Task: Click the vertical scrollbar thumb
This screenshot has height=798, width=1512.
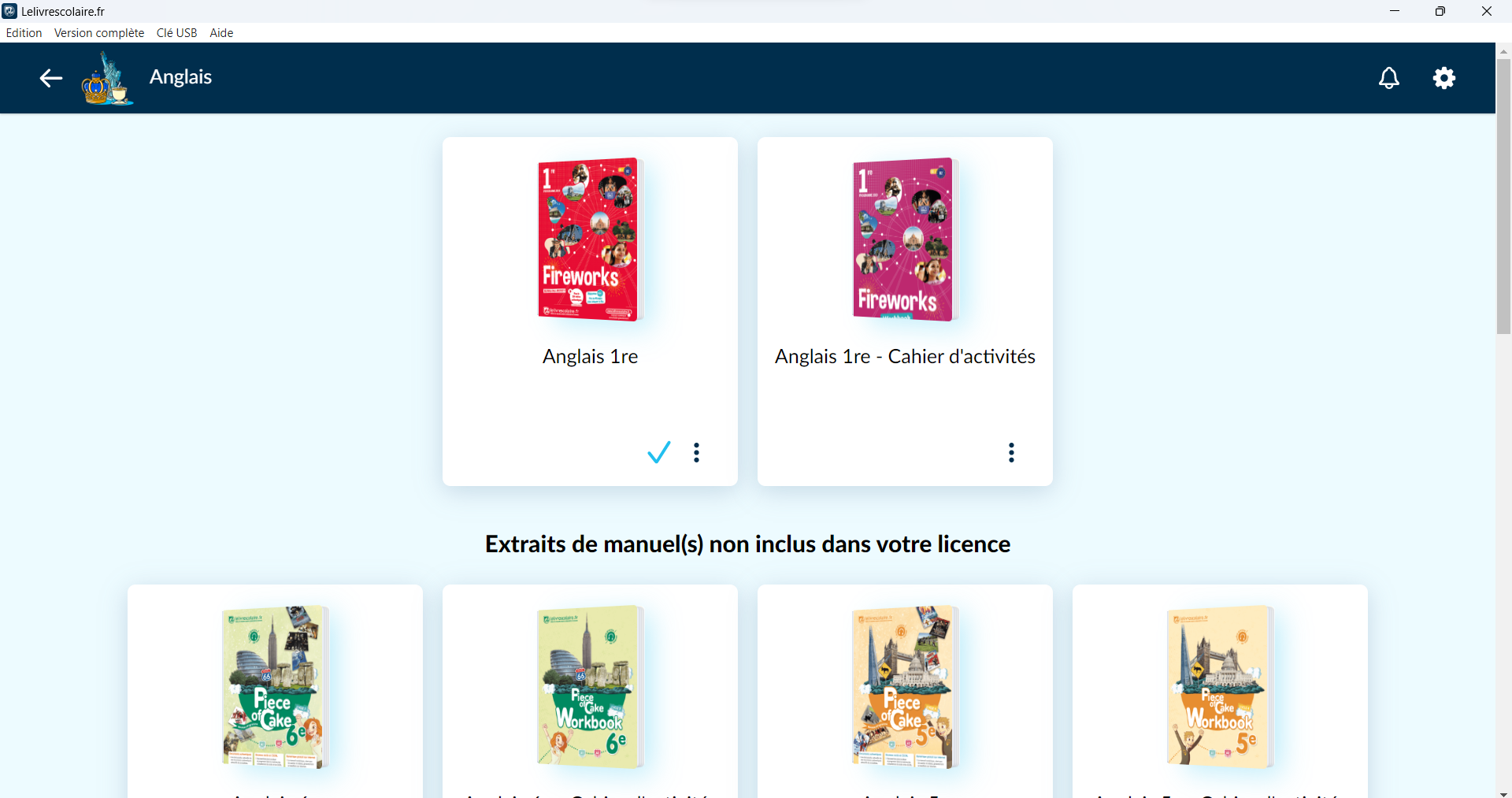Action: (x=1503, y=196)
